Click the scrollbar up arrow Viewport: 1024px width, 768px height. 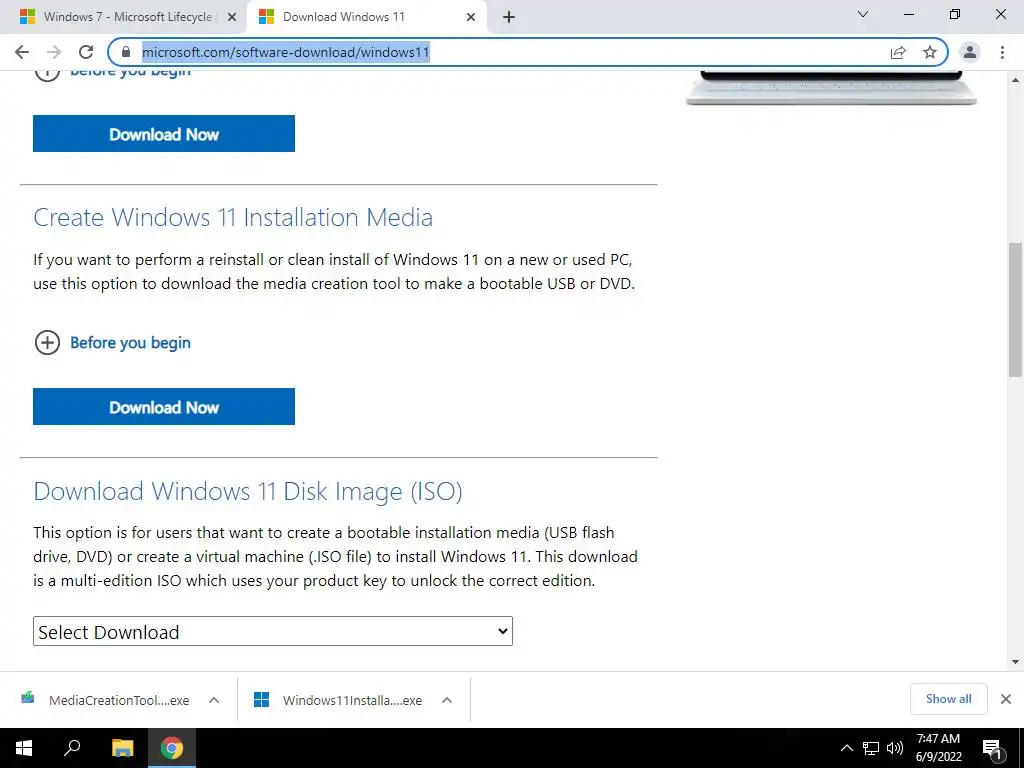tap(1015, 80)
